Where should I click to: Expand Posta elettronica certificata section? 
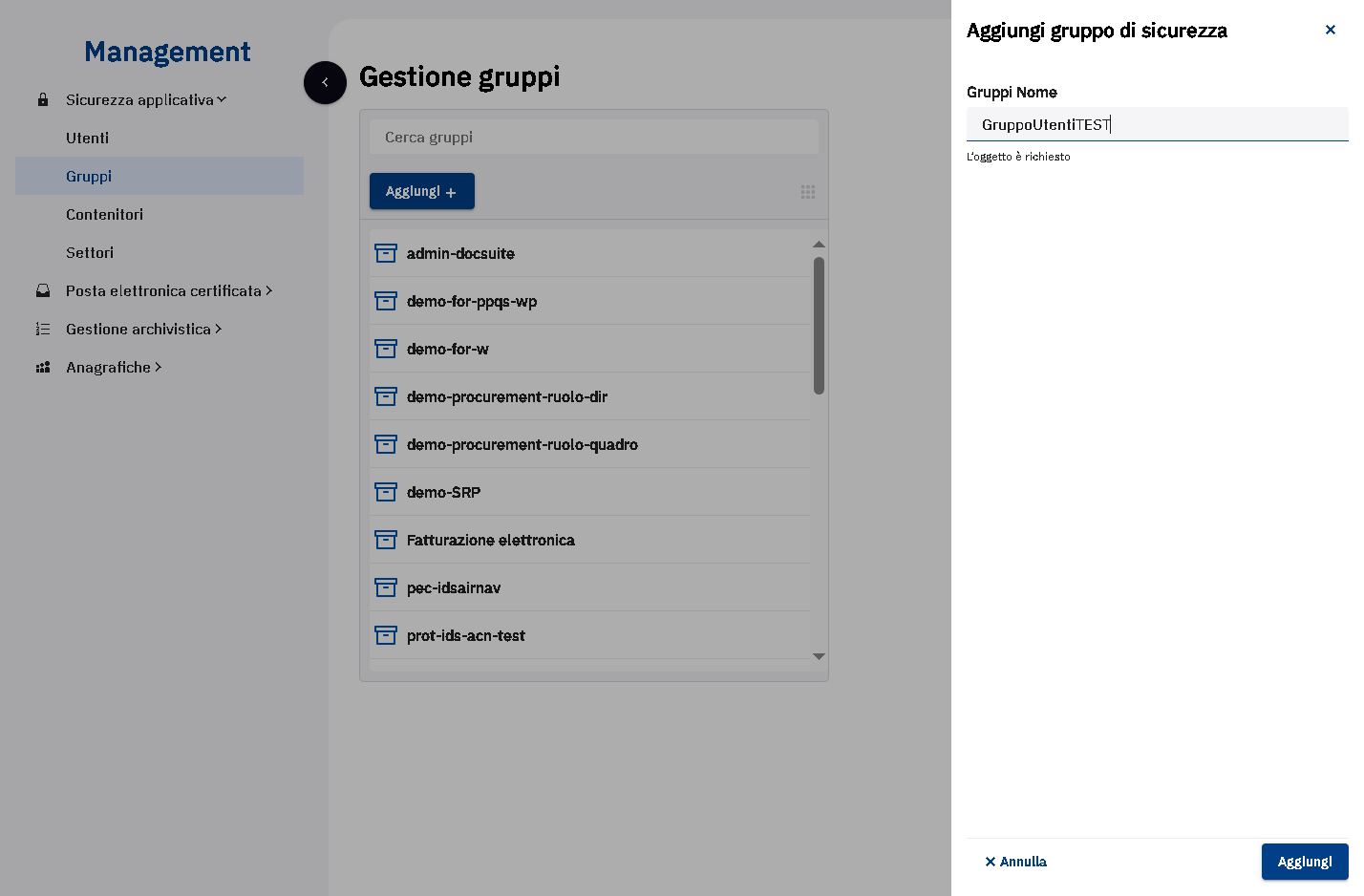click(x=269, y=290)
